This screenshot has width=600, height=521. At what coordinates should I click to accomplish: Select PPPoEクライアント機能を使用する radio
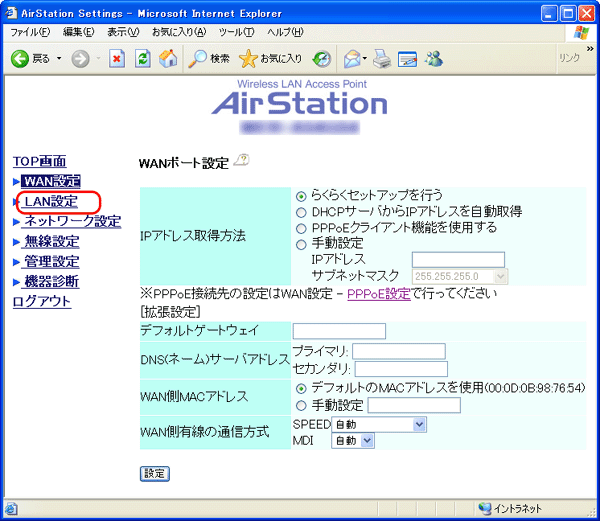click(301, 229)
